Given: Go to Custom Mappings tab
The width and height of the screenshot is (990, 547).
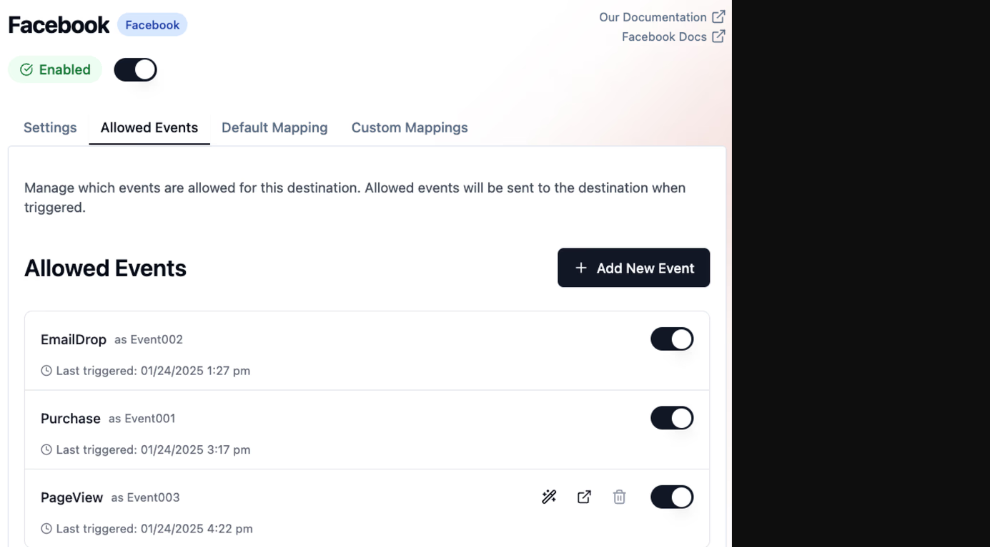Looking at the screenshot, I should tap(409, 128).
